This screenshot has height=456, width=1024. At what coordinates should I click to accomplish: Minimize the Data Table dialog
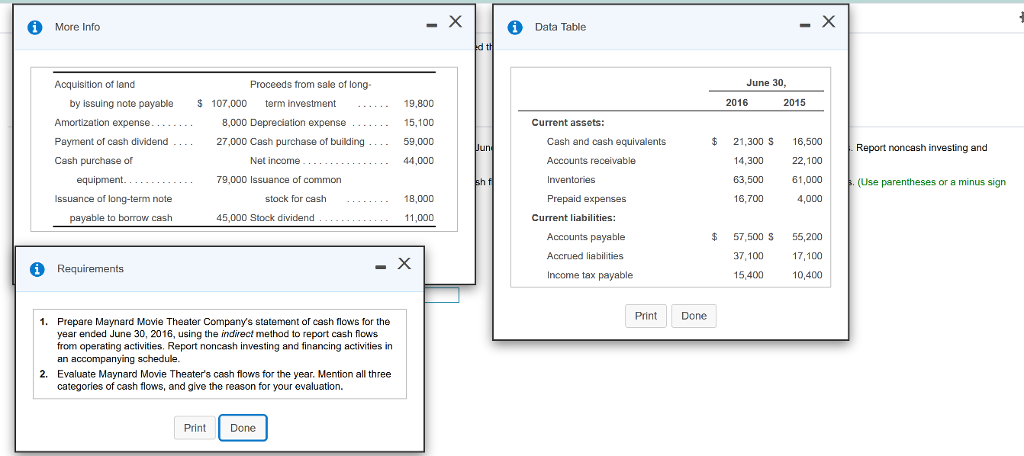click(x=805, y=25)
